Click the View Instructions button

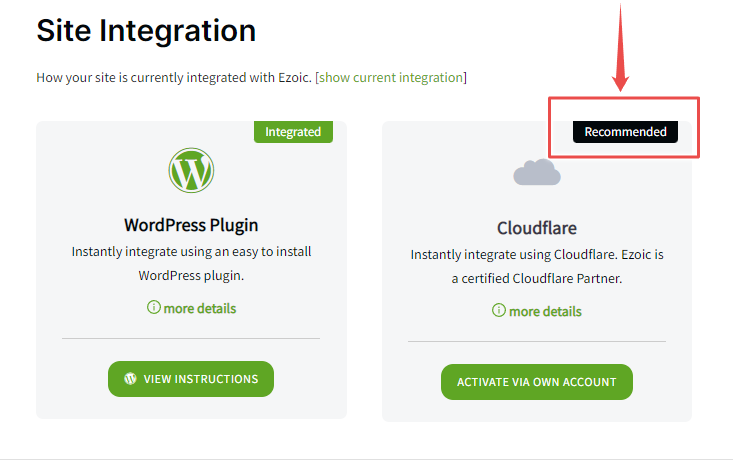click(191, 379)
